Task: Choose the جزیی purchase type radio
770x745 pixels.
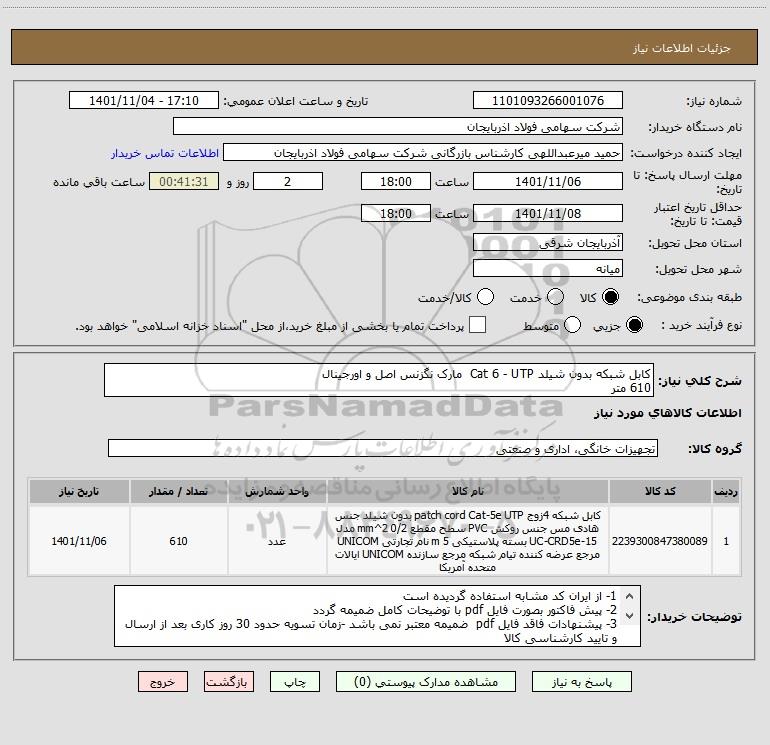Action: (x=634, y=325)
